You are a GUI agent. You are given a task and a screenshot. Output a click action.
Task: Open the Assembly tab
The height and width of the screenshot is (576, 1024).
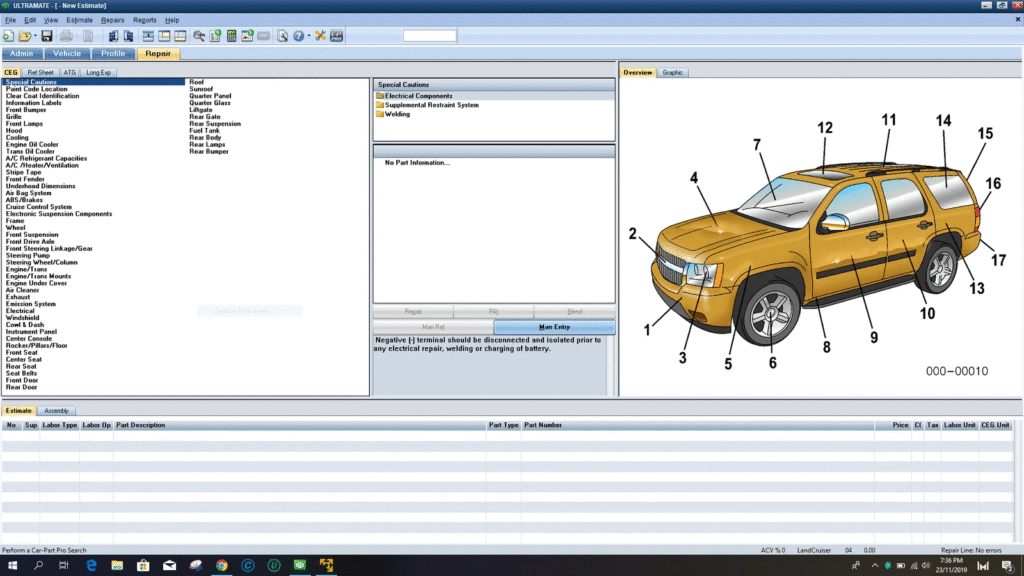(x=57, y=411)
